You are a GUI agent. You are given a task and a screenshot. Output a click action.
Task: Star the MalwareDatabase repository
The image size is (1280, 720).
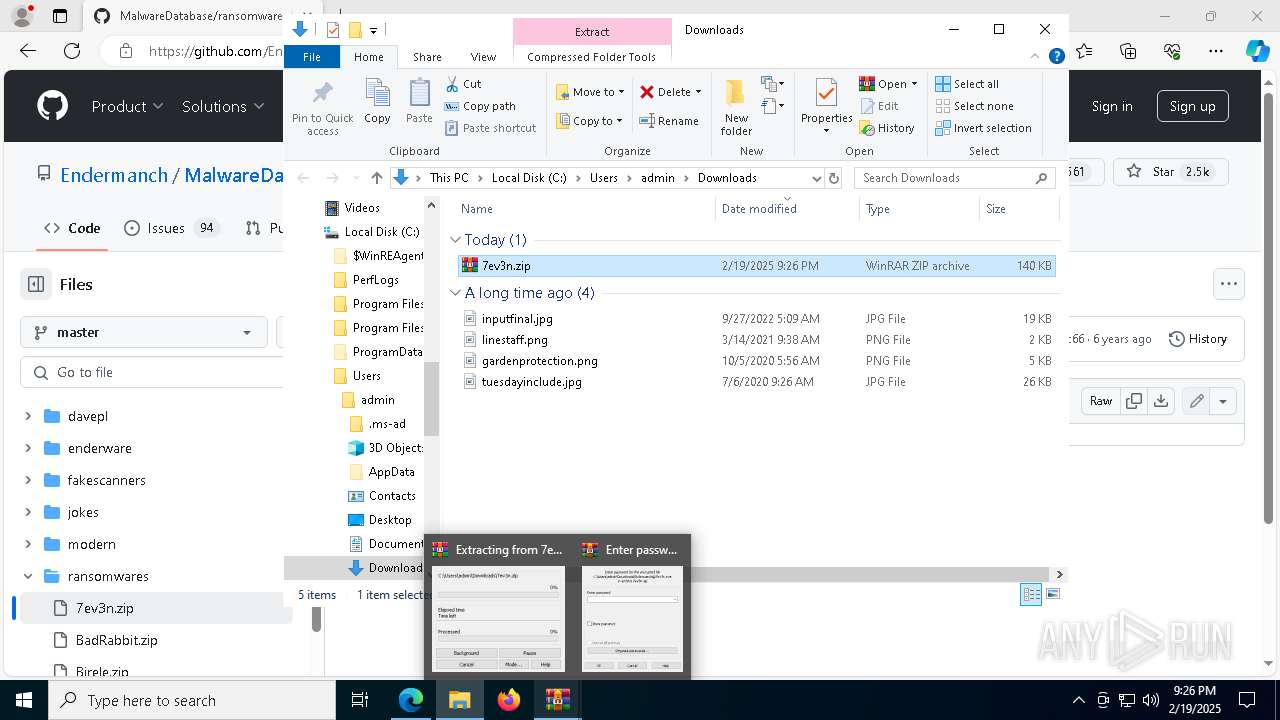[x=1168, y=172]
